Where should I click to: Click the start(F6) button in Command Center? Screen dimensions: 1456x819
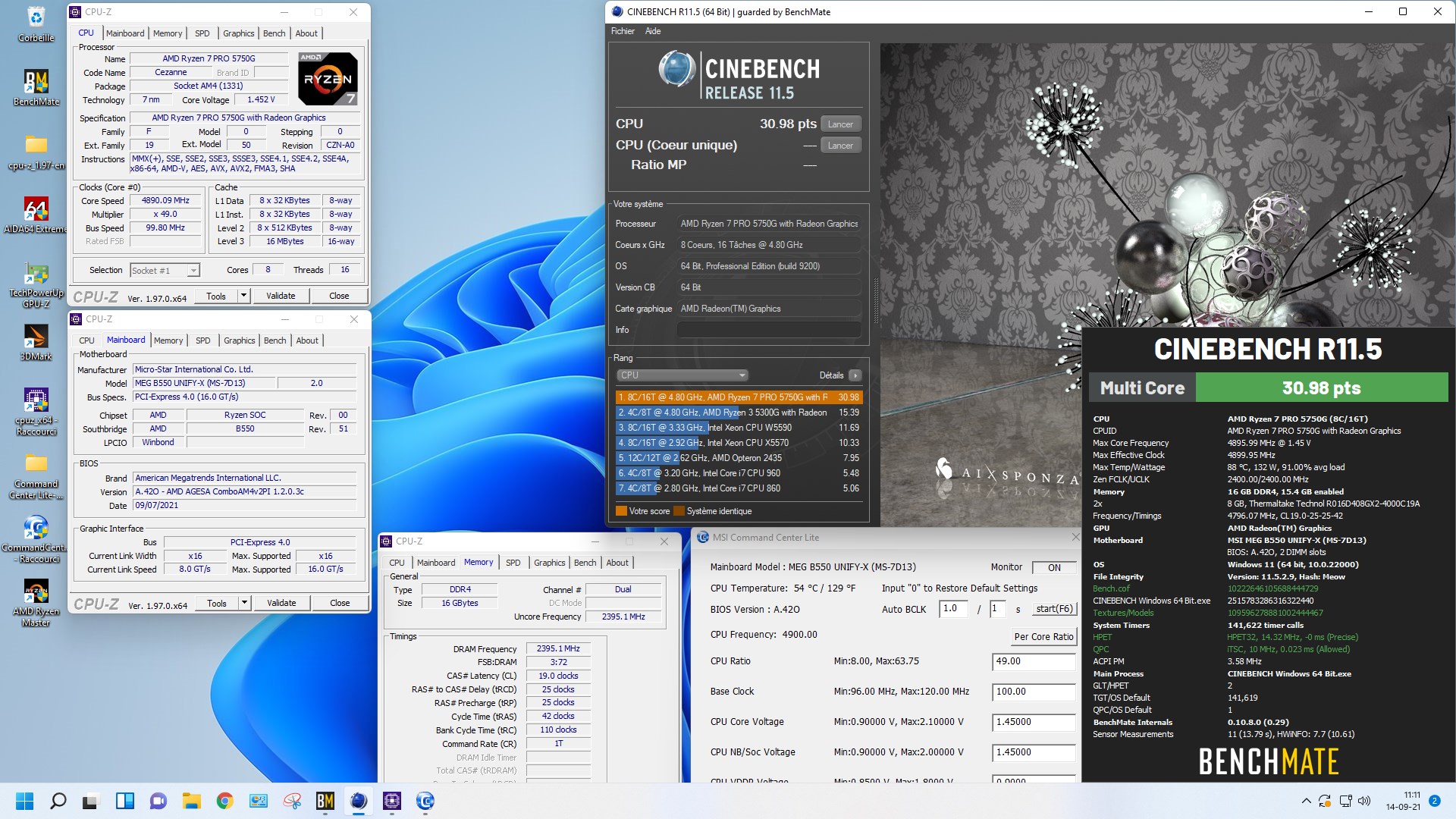(x=1054, y=609)
